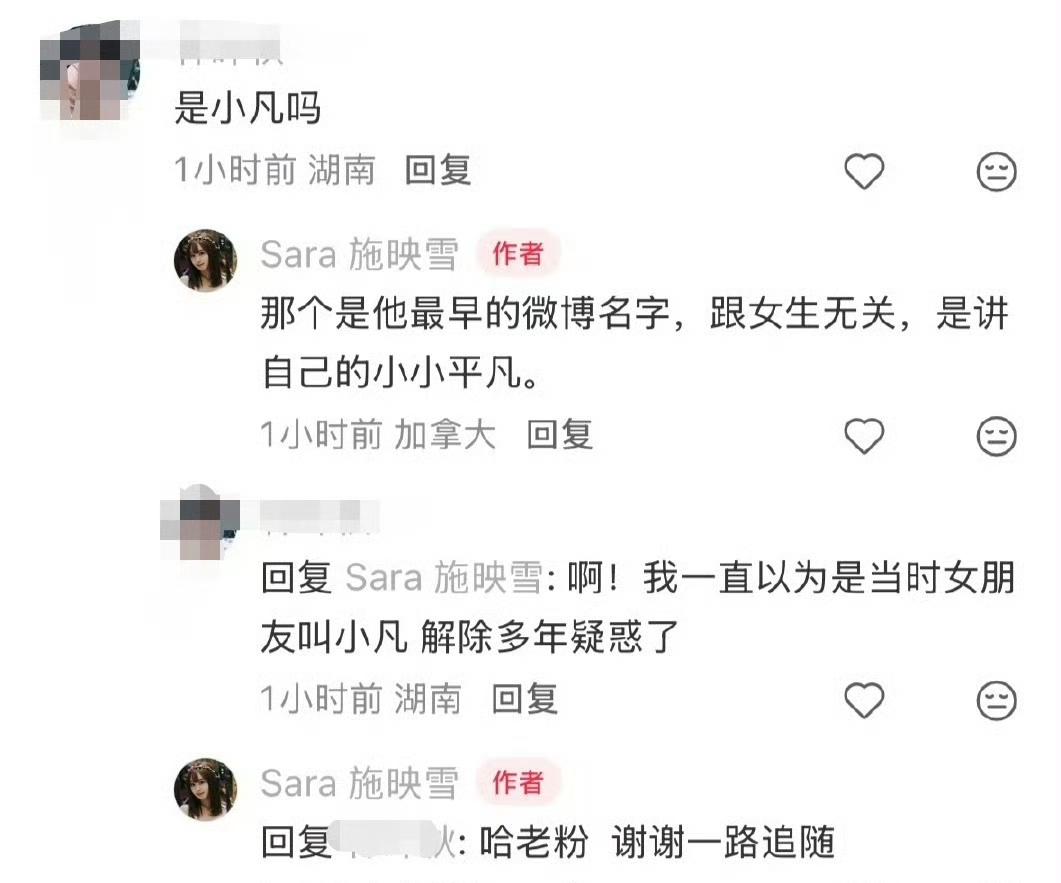Reply to the 湖南 user's "解除多年疑惑了" comment
This screenshot has height=883, width=1061.
point(524,699)
